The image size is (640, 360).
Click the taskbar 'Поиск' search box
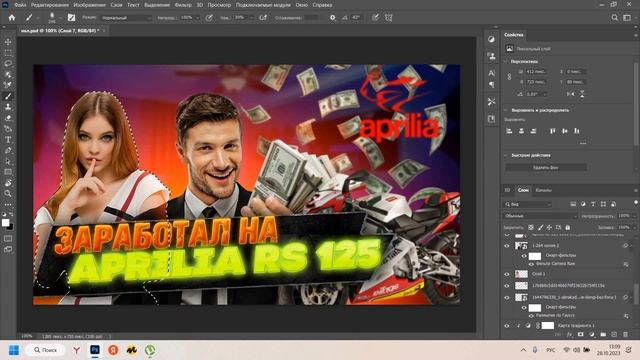click(46, 350)
